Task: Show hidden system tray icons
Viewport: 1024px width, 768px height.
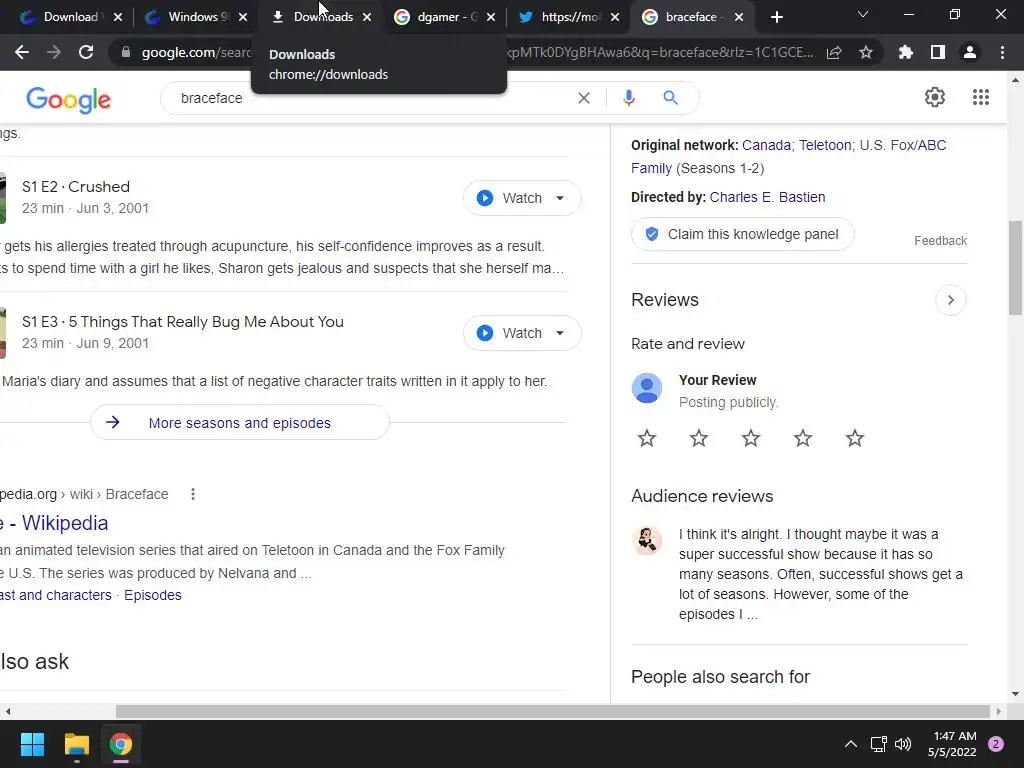Action: 851,744
